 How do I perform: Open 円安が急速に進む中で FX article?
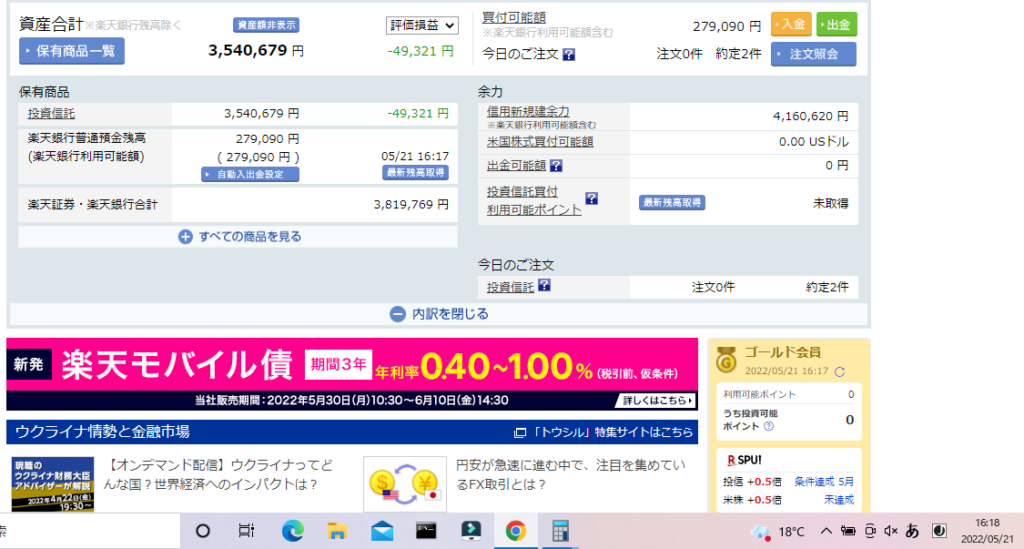point(571,475)
